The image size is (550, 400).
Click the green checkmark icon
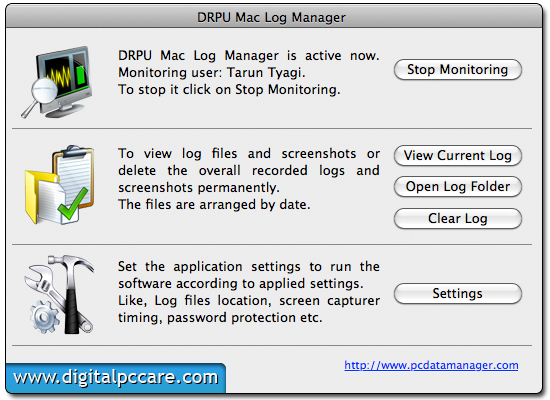pyautogui.click(x=73, y=204)
